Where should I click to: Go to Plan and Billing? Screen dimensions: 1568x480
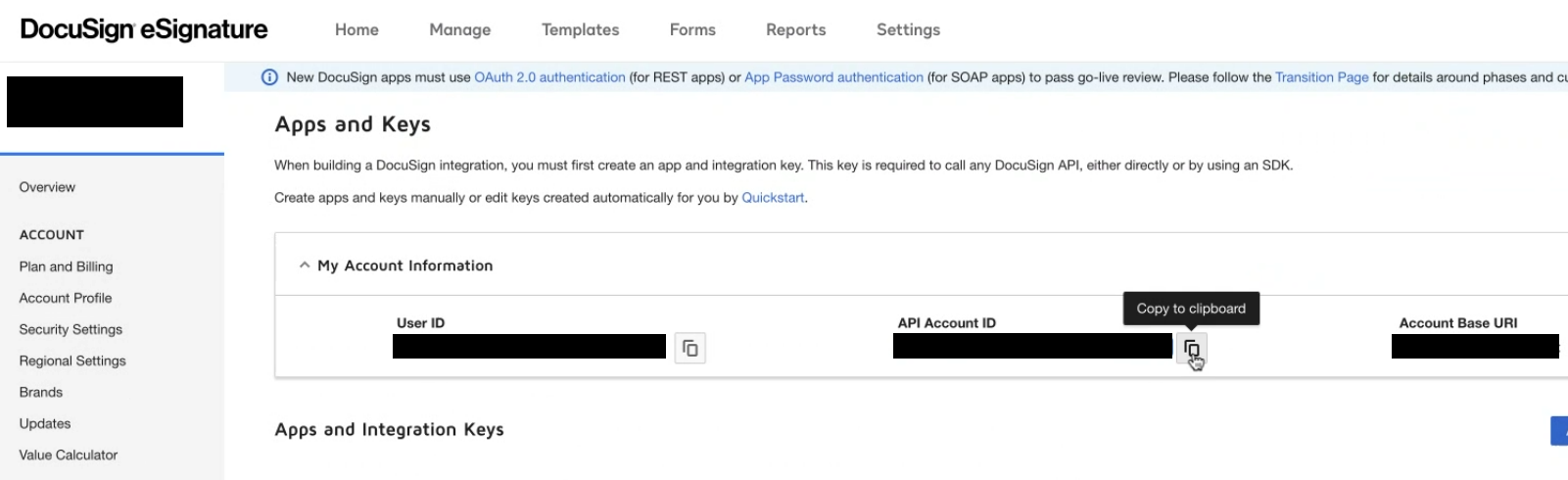(66, 266)
